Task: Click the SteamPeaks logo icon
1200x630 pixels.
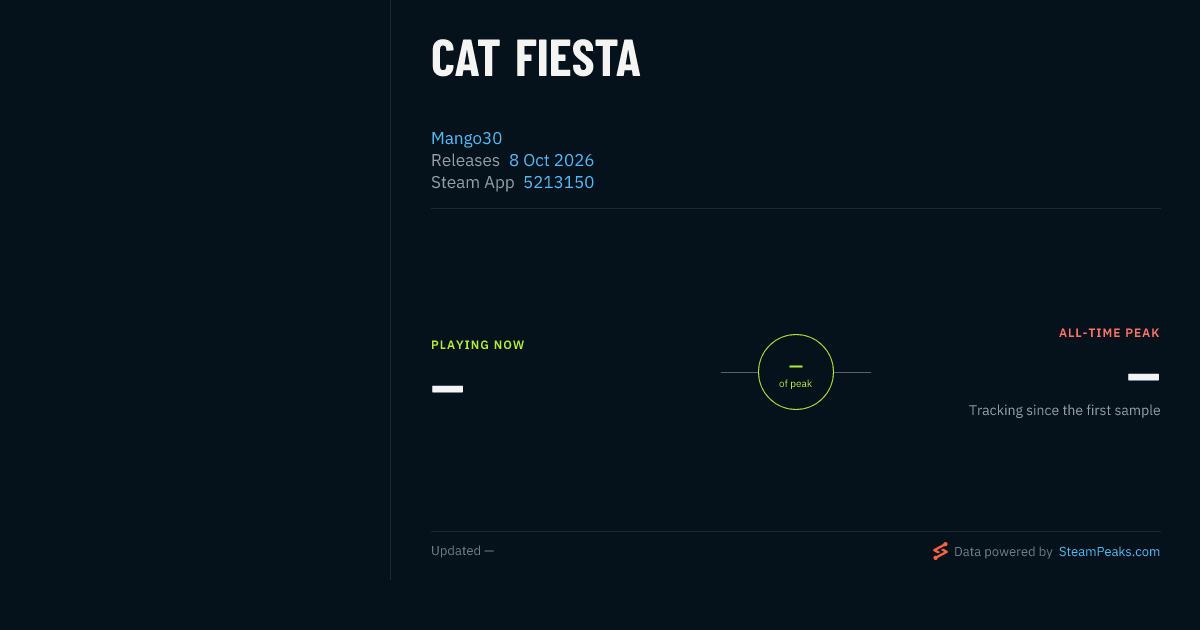Action: pos(940,551)
